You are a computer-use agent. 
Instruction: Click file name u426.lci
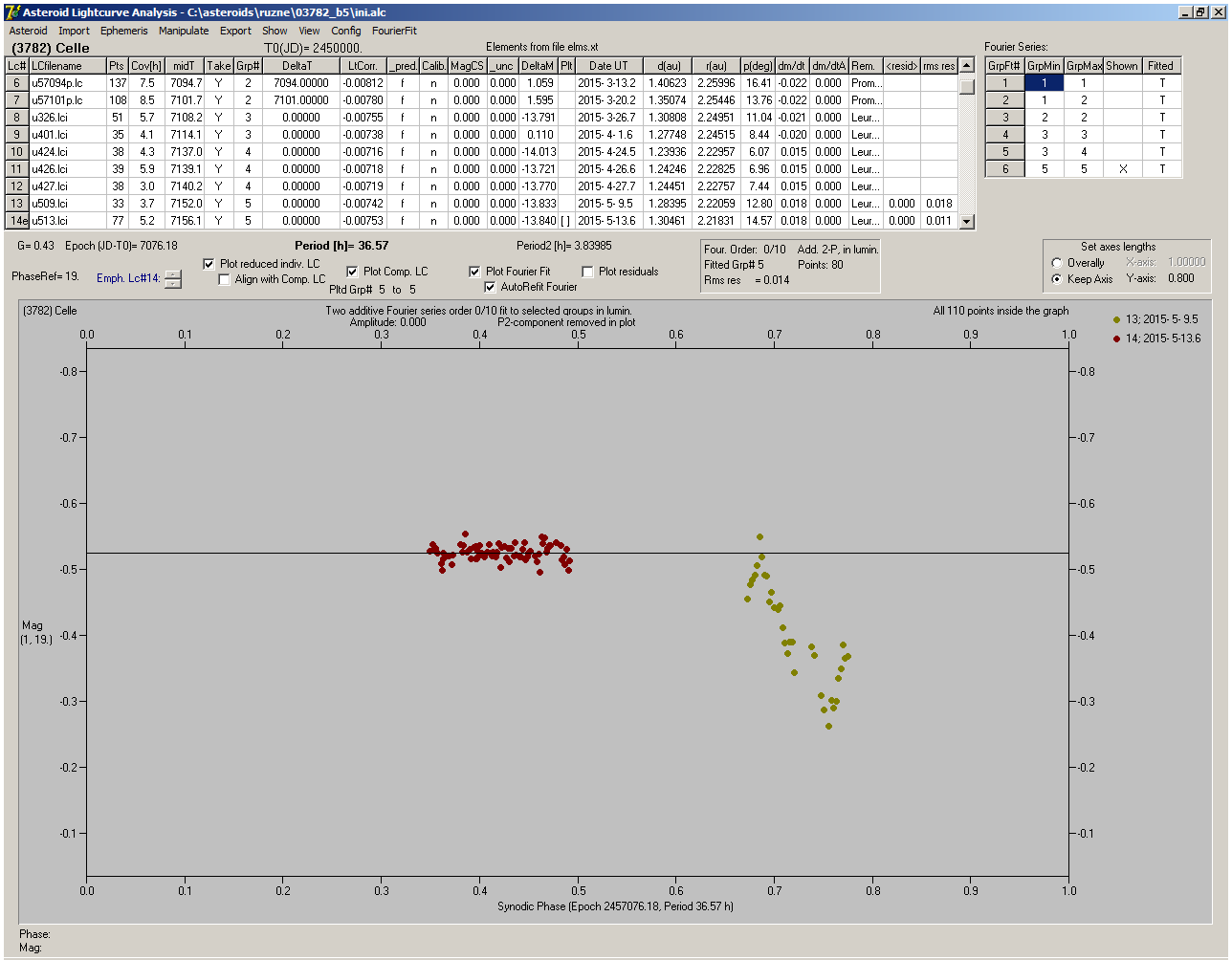click(x=67, y=169)
